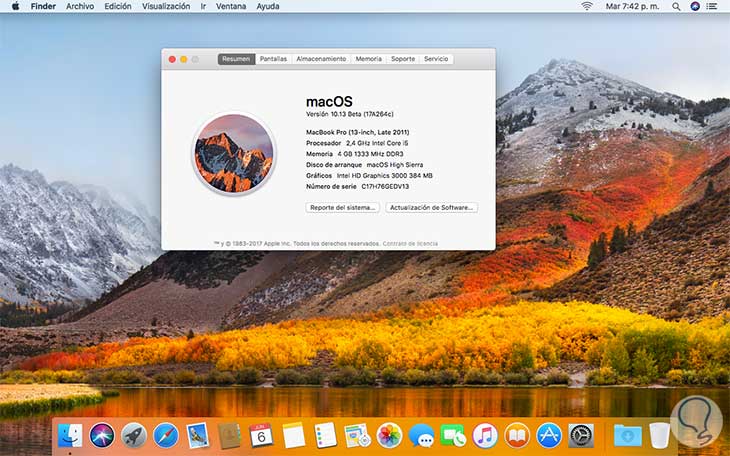Viewport: 730px width, 456px height.
Task: Open Messages blue bubble icon
Action: (421, 436)
